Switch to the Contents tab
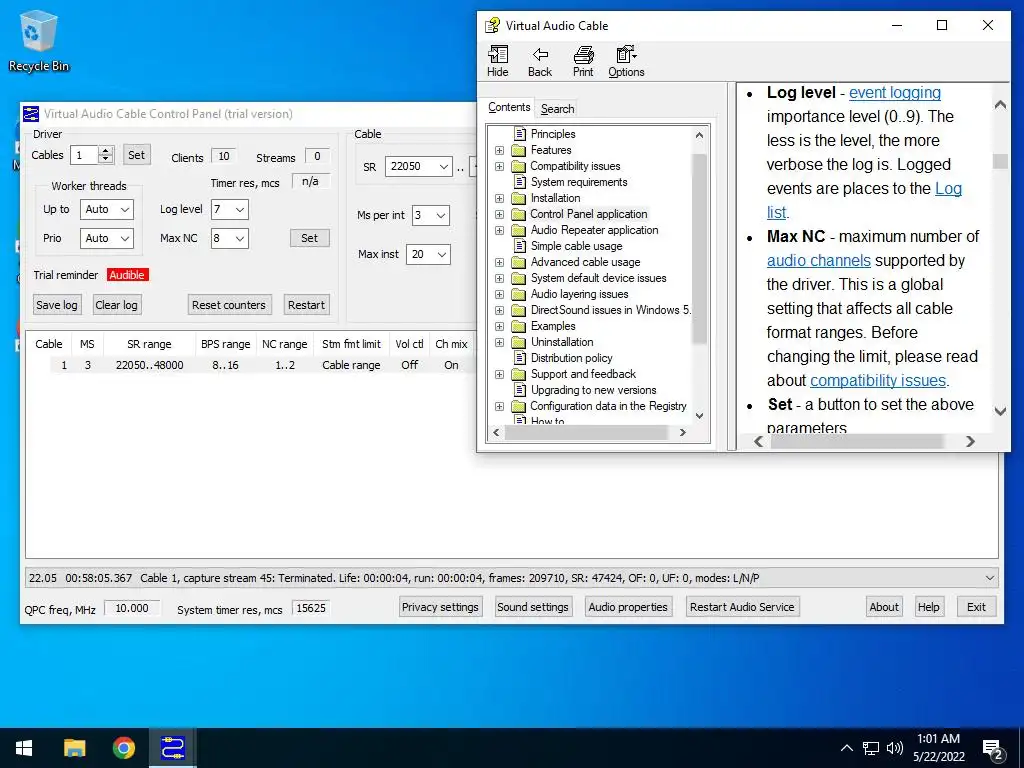Viewport: 1024px width, 768px height. pyautogui.click(x=509, y=107)
